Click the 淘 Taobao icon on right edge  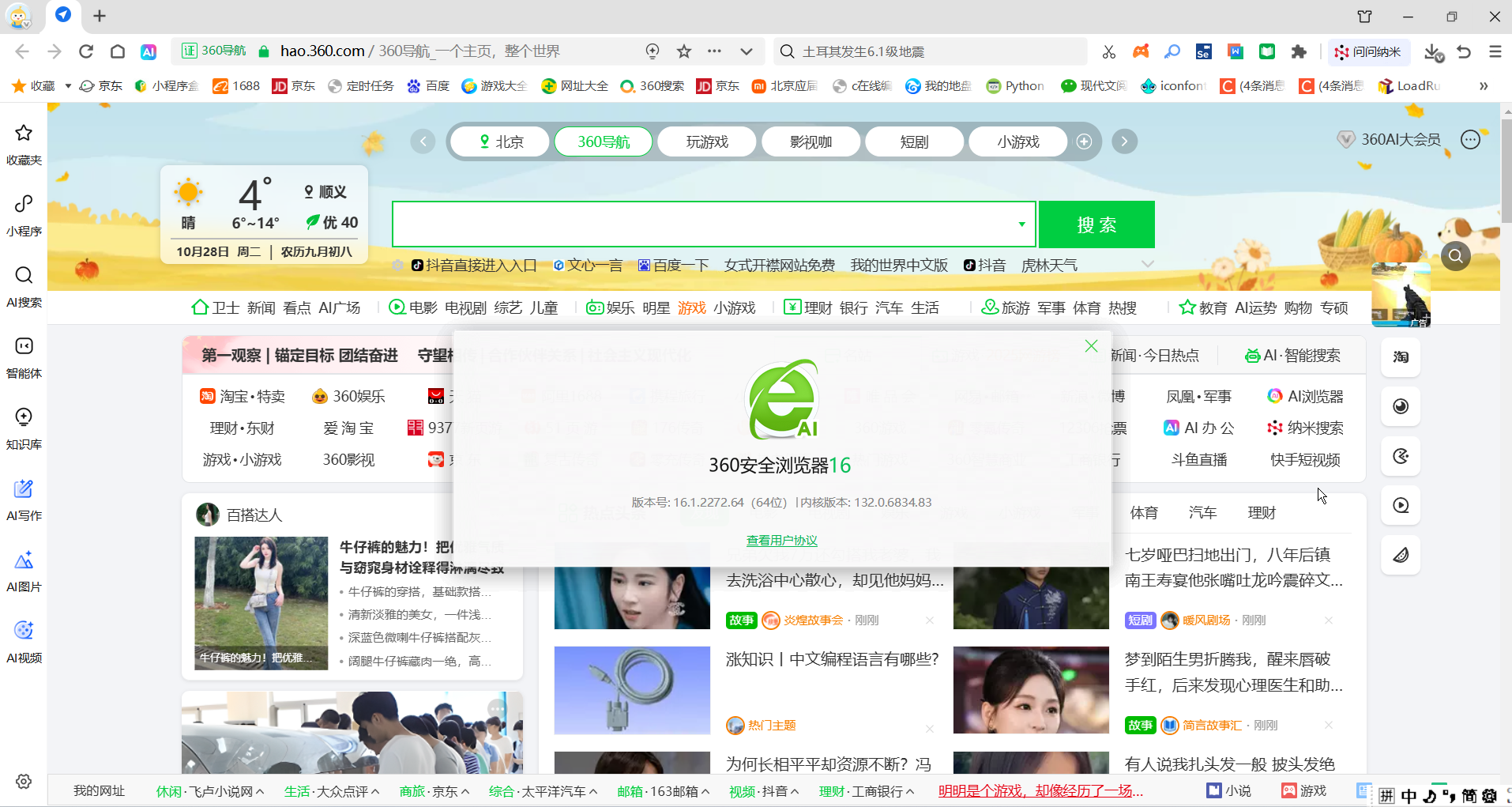pyautogui.click(x=1399, y=357)
